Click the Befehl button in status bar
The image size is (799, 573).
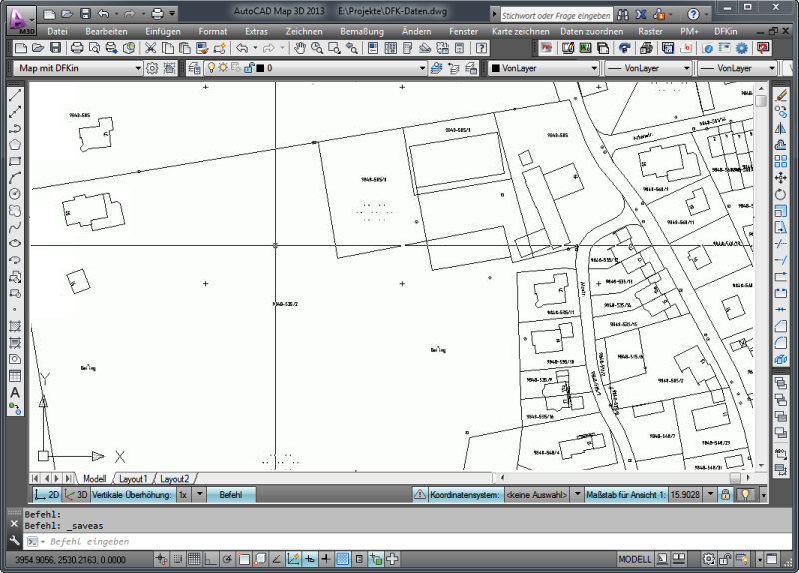pyautogui.click(x=231, y=494)
